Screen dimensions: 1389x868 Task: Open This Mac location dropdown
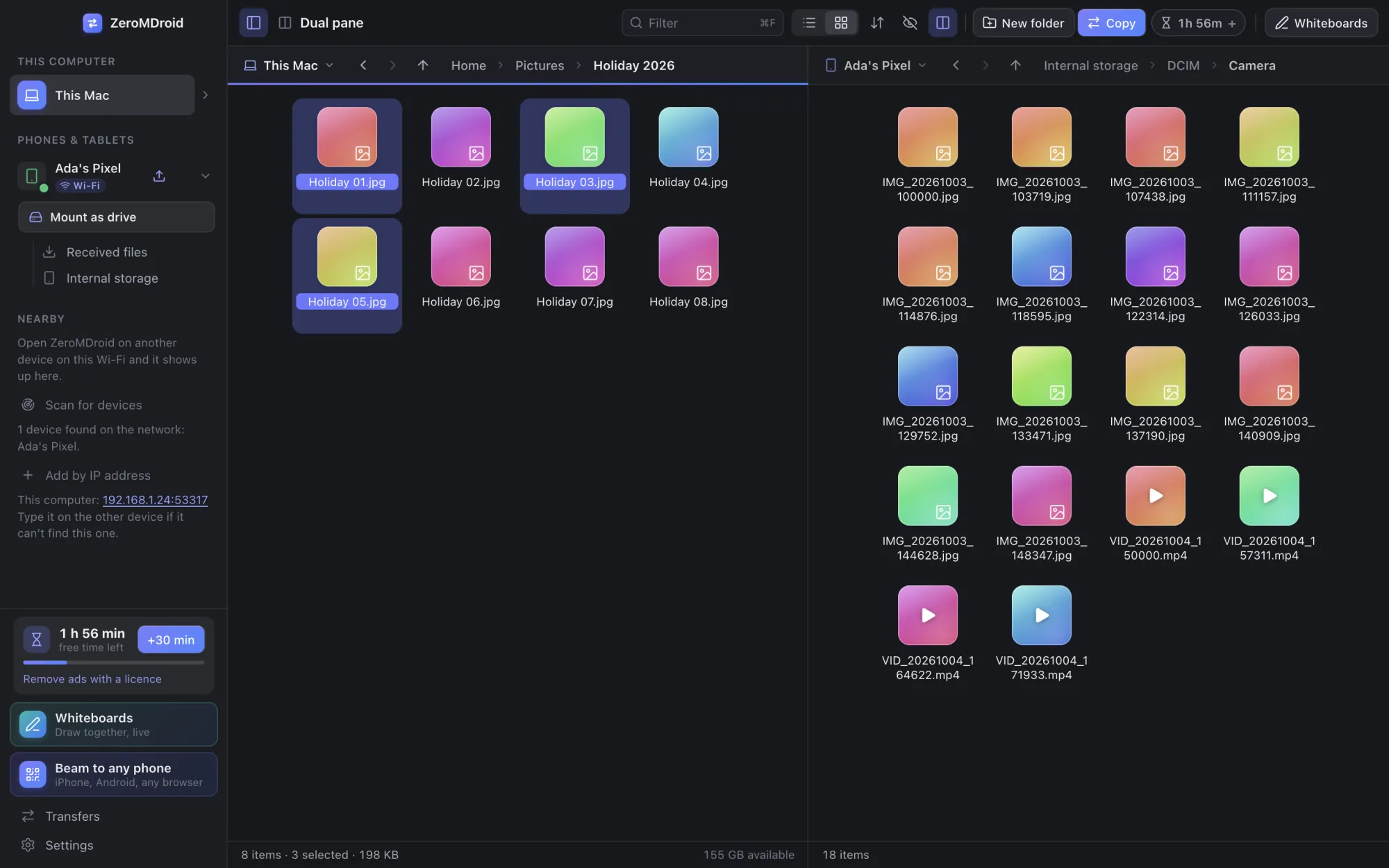point(288,65)
